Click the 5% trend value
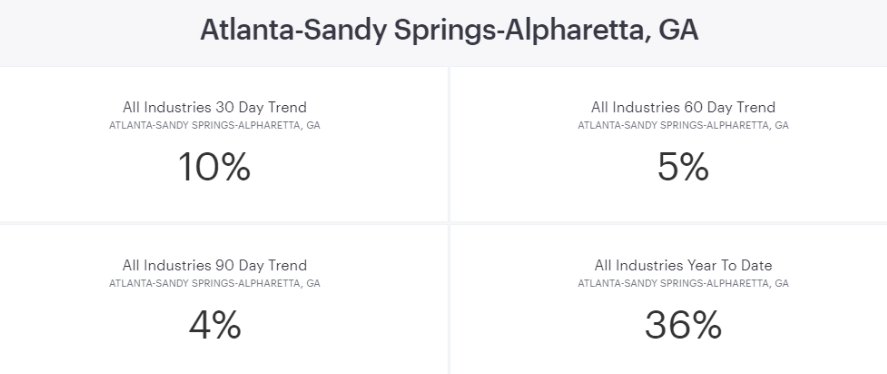The image size is (887, 374). click(x=683, y=167)
